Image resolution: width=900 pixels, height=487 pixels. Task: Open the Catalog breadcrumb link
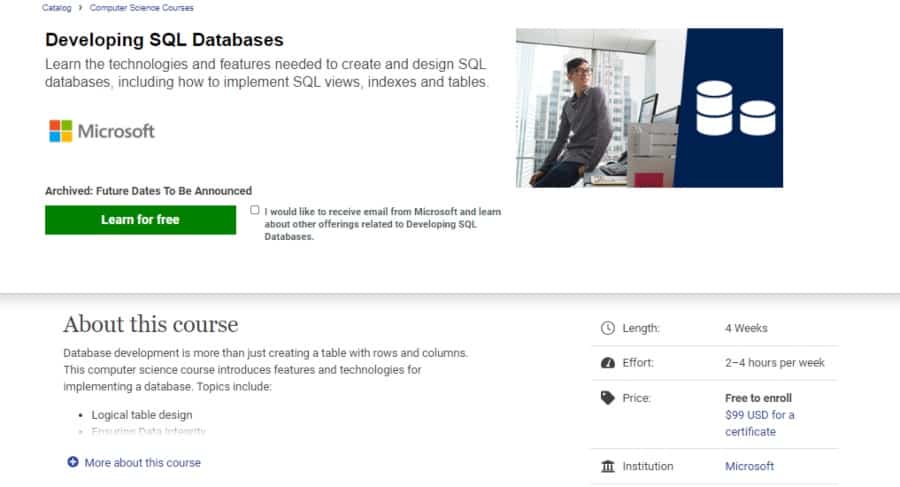coord(56,8)
